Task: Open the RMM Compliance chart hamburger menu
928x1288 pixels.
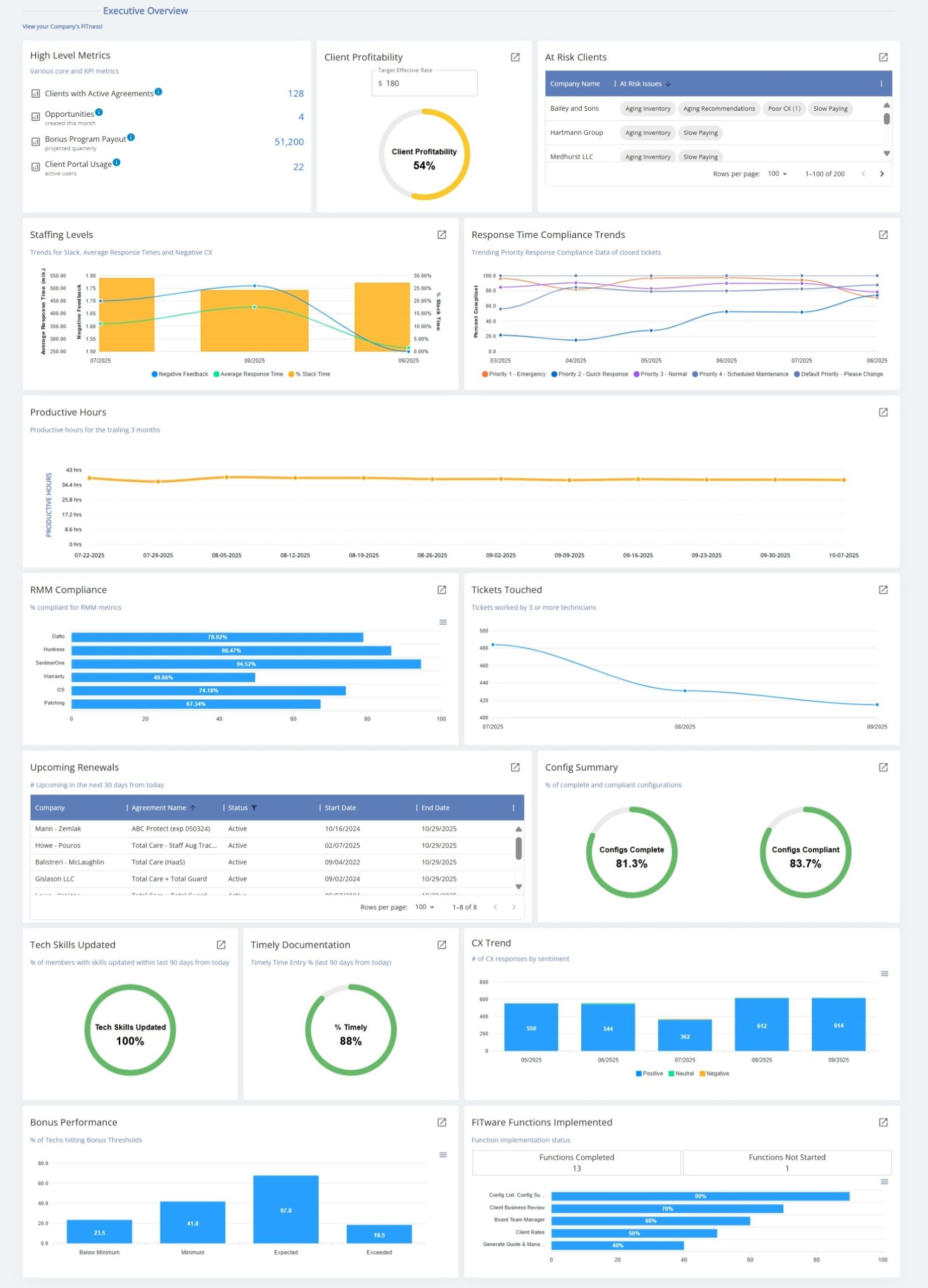Action: pyautogui.click(x=442, y=622)
